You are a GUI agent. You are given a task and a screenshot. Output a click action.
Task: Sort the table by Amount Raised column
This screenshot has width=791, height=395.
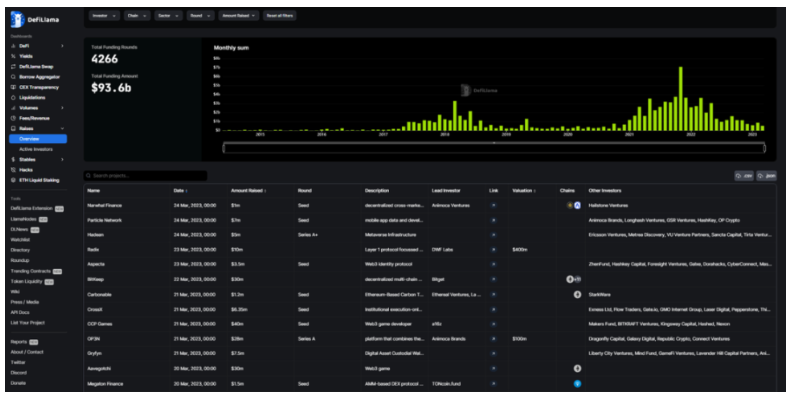point(249,191)
